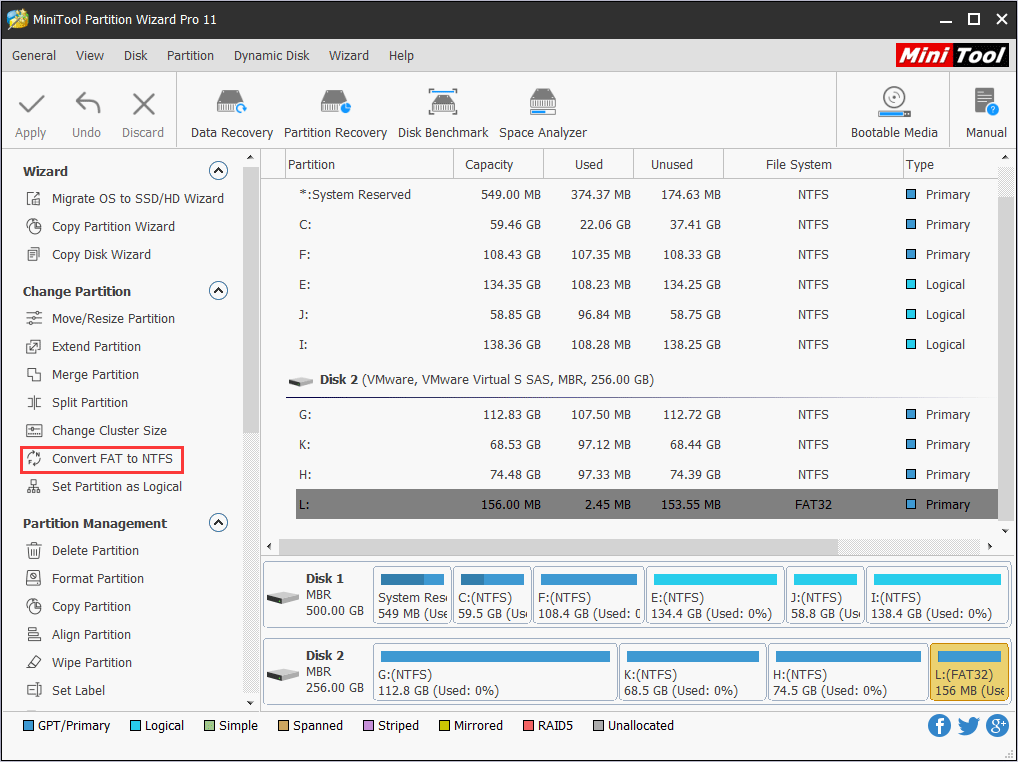Click K:(NTFS) block in Disk 2 map

[x=692, y=672]
